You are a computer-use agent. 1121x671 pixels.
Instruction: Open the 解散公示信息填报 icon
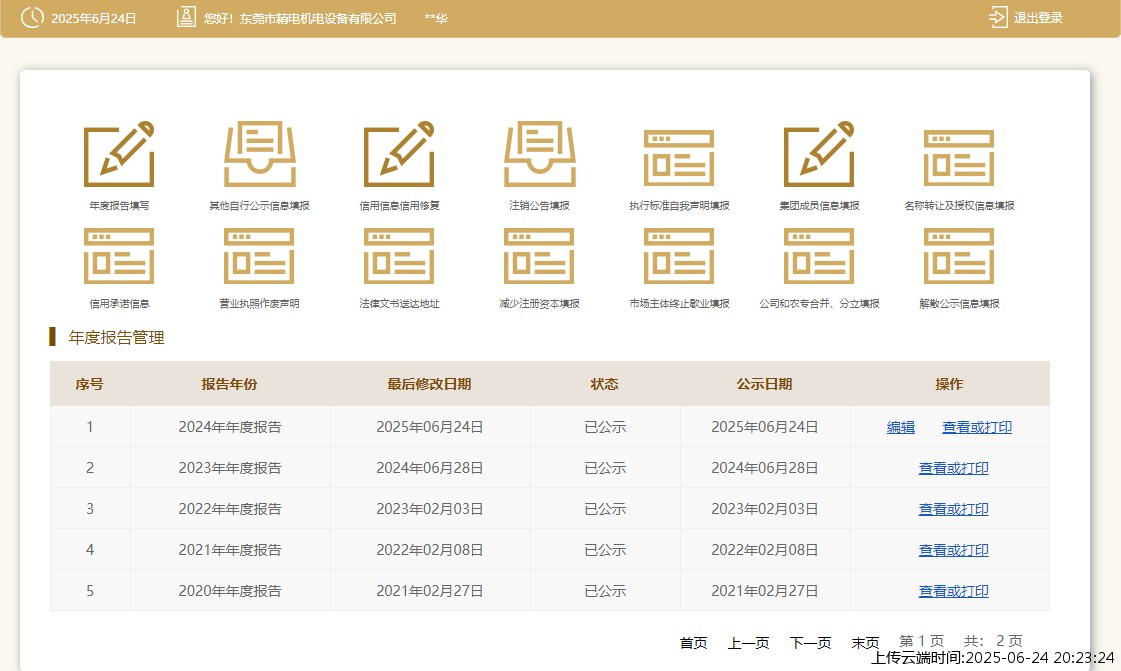click(x=959, y=256)
